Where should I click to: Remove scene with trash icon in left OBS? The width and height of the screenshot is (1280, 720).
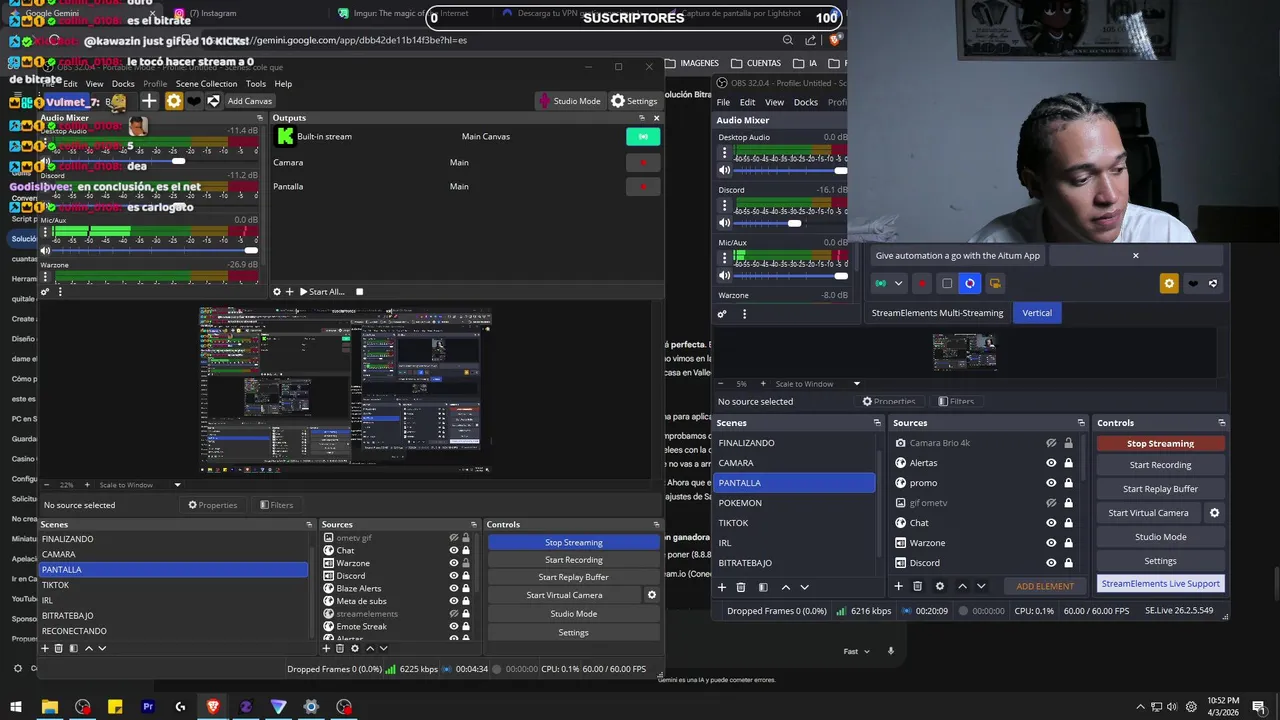58,648
